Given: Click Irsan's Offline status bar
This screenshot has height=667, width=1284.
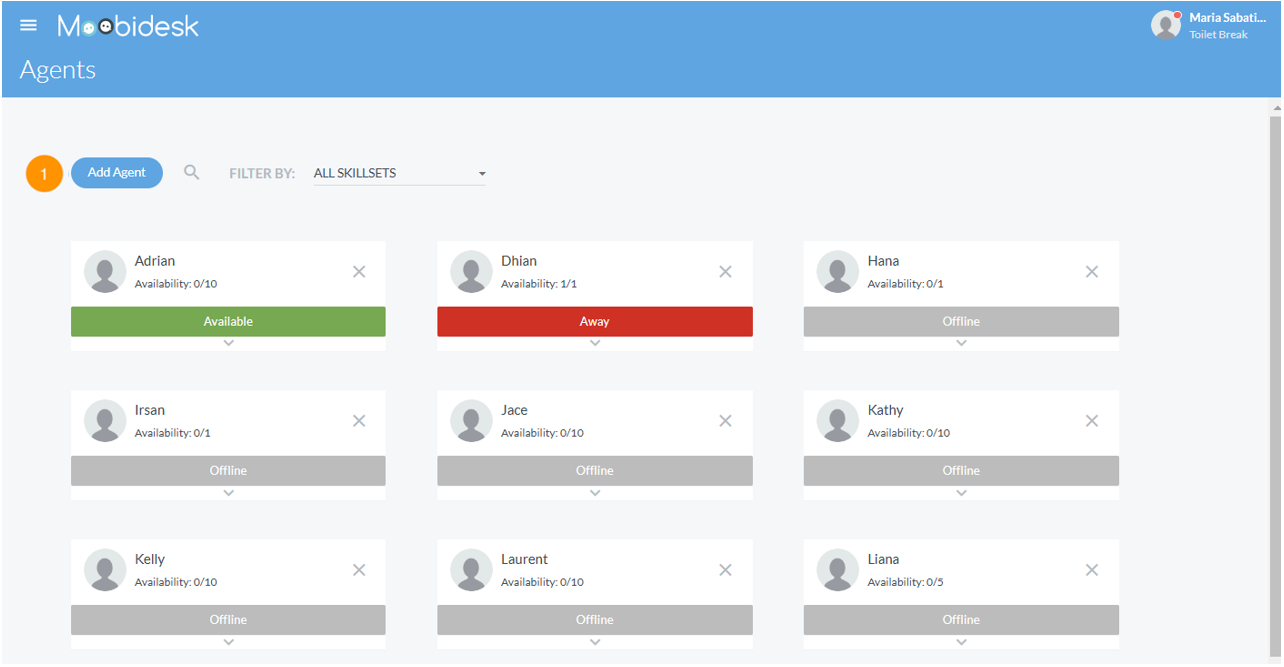Looking at the screenshot, I should [228, 471].
